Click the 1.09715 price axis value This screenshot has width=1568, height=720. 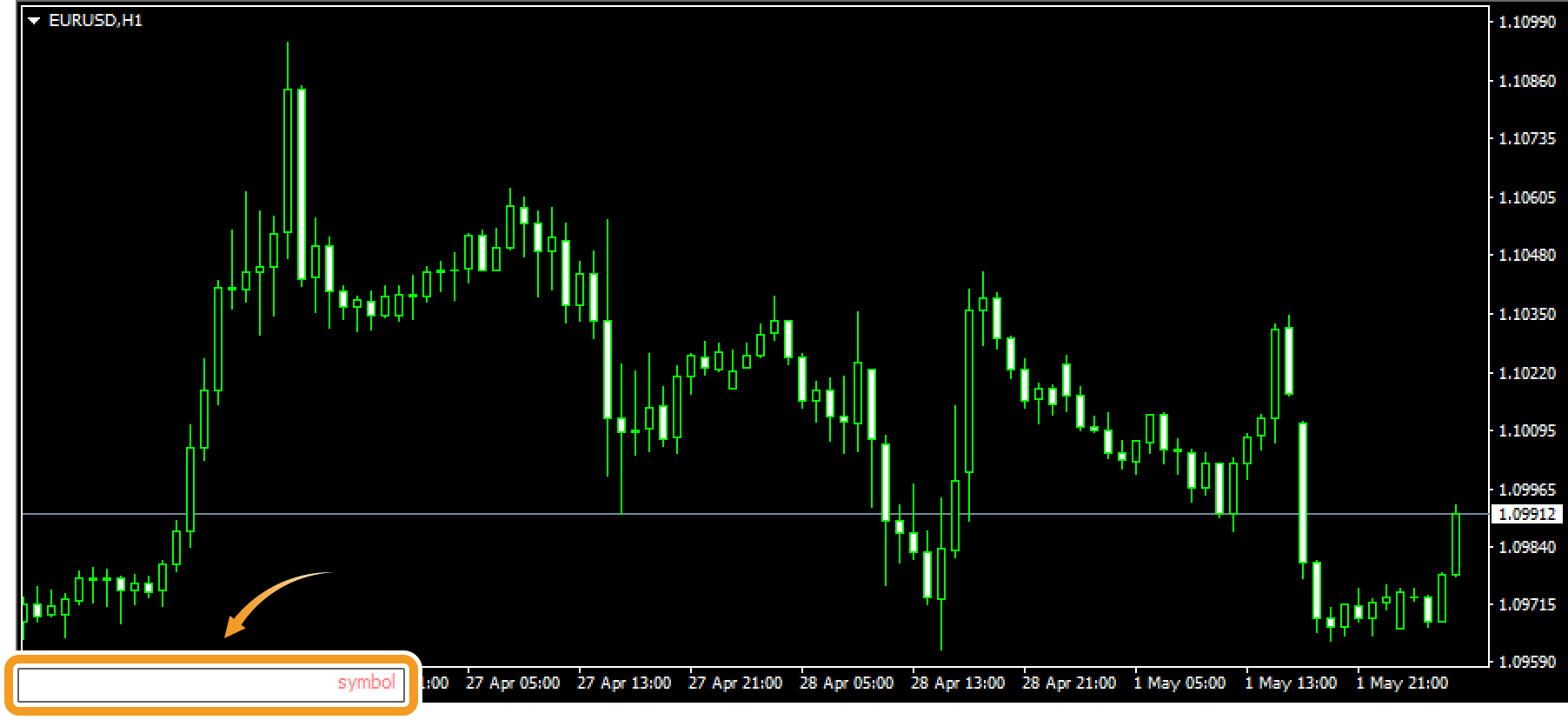tap(1527, 604)
